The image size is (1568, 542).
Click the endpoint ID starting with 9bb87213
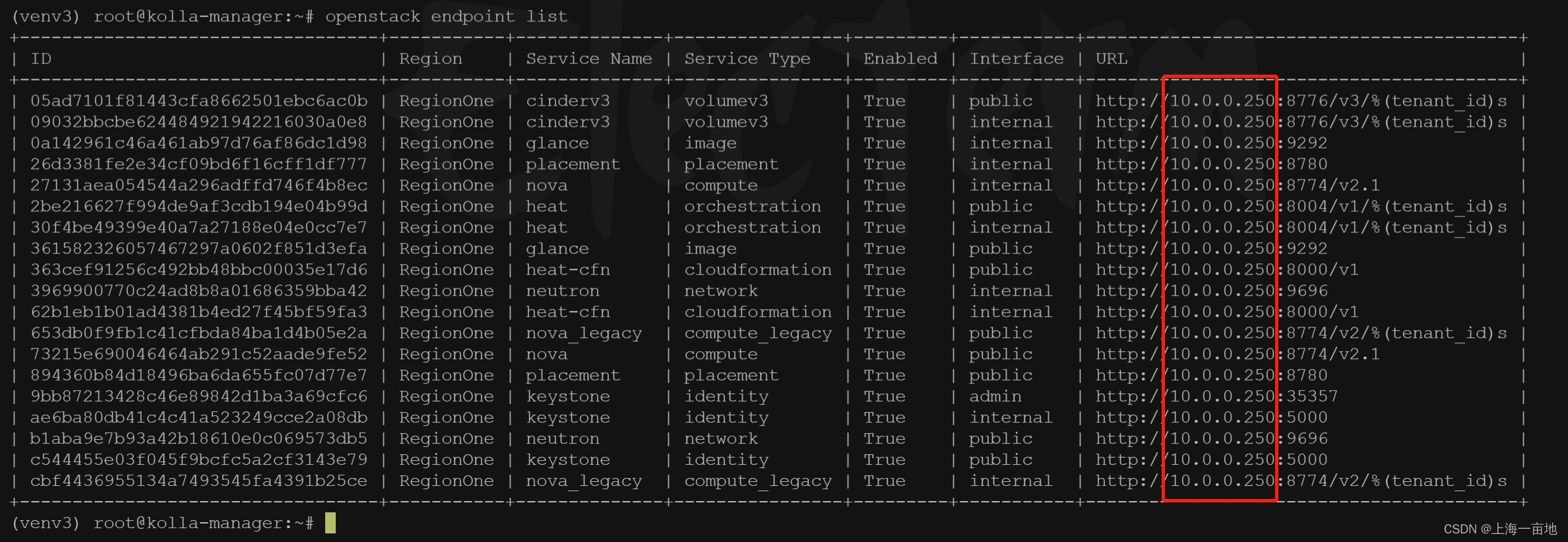[x=199, y=396]
